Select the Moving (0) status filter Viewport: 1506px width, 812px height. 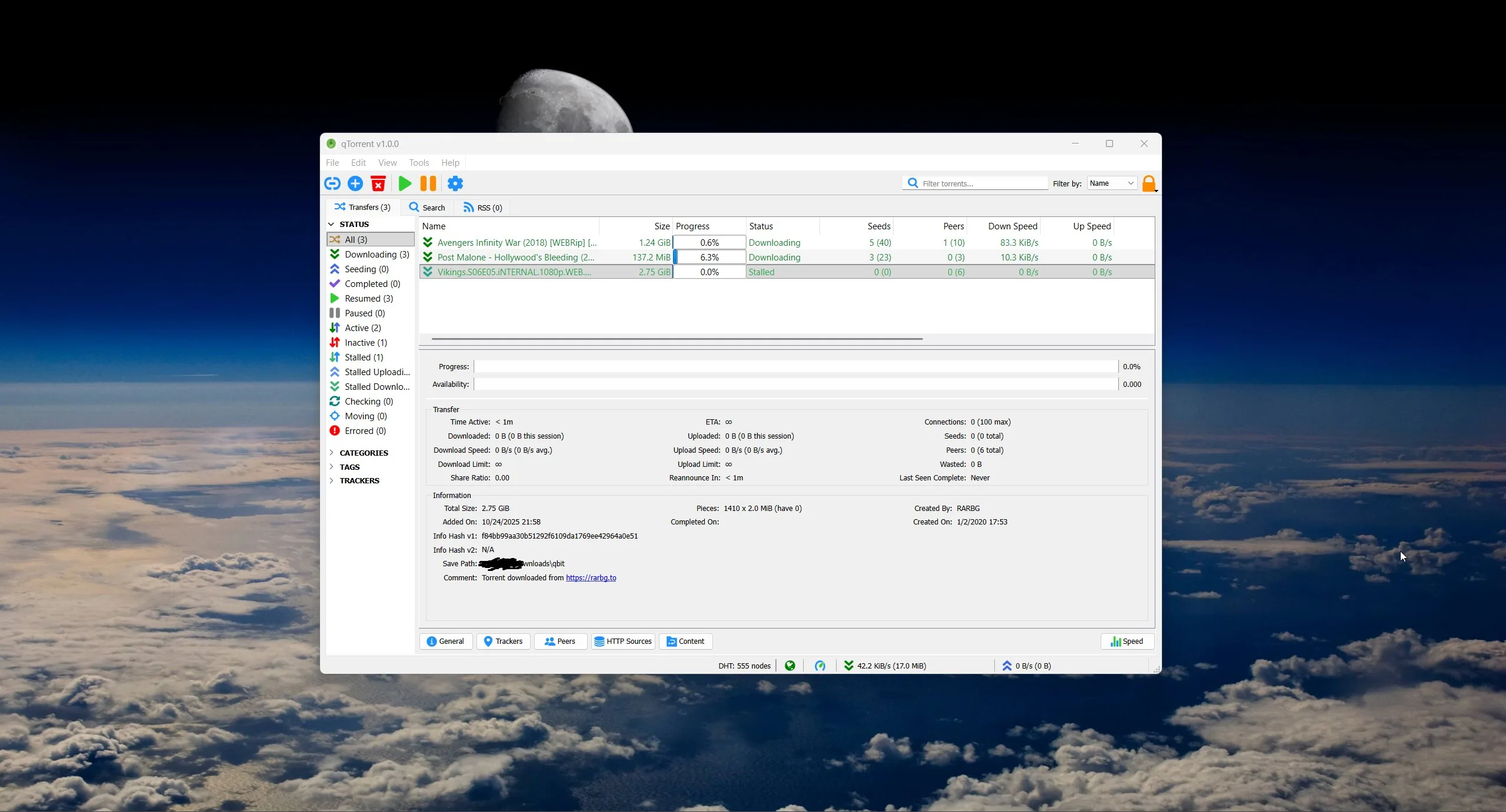pyautogui.click(x=370, y=416)
